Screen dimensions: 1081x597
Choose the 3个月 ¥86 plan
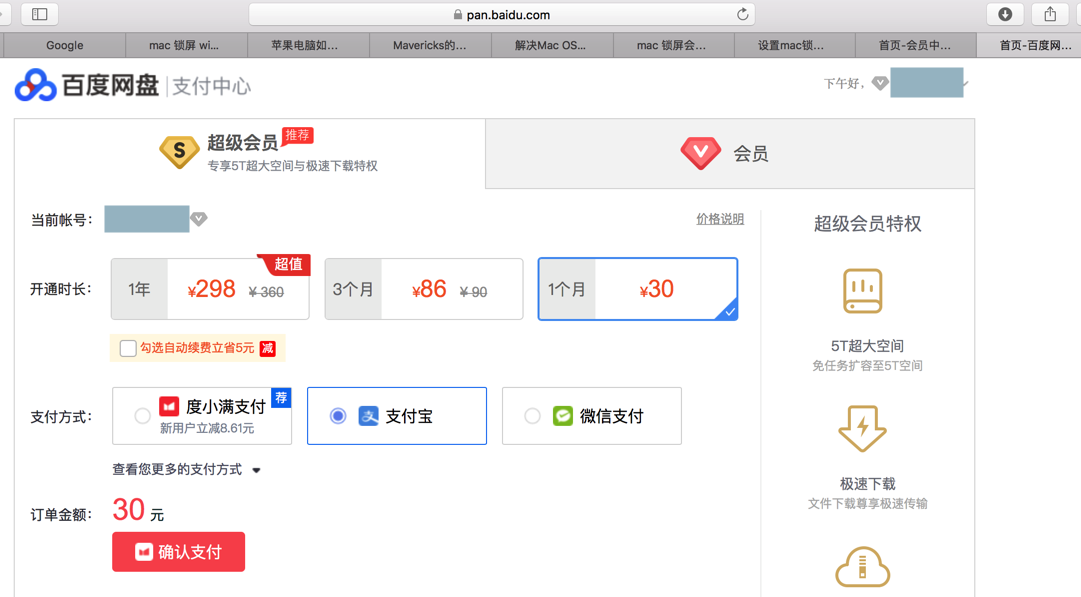click(424, 289)
